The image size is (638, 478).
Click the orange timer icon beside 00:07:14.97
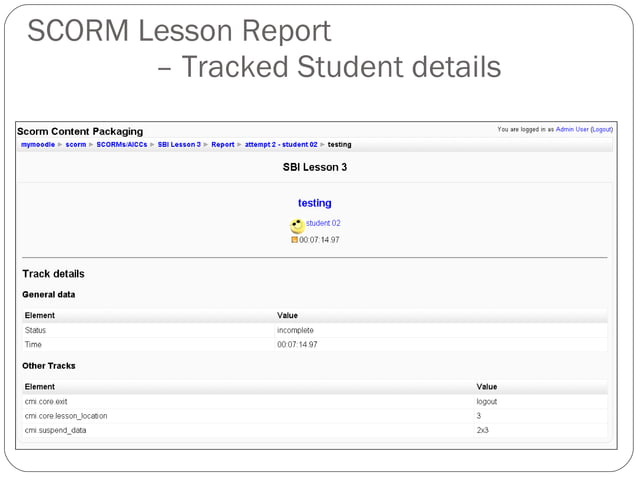pyautogui.click(x=294, y=240)
